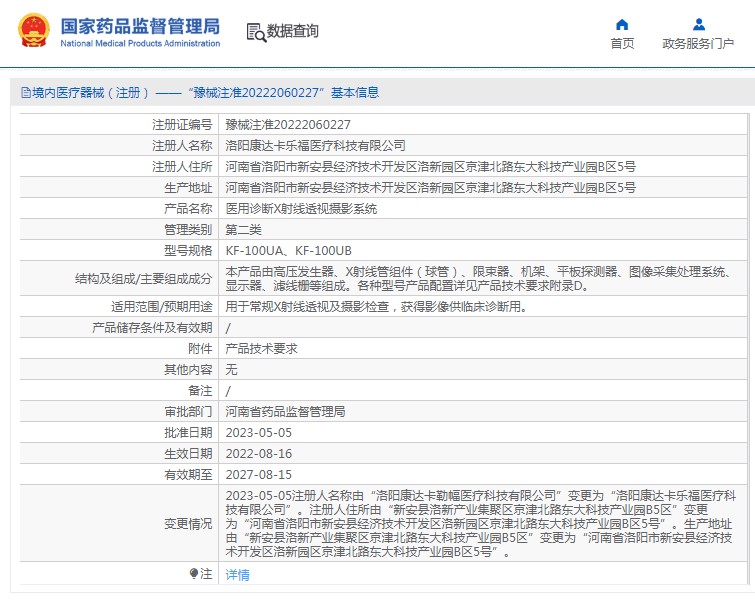Click approval date 2023-05-05
The height and width of the screenshot is (606, 755).
tap(259, 433)
